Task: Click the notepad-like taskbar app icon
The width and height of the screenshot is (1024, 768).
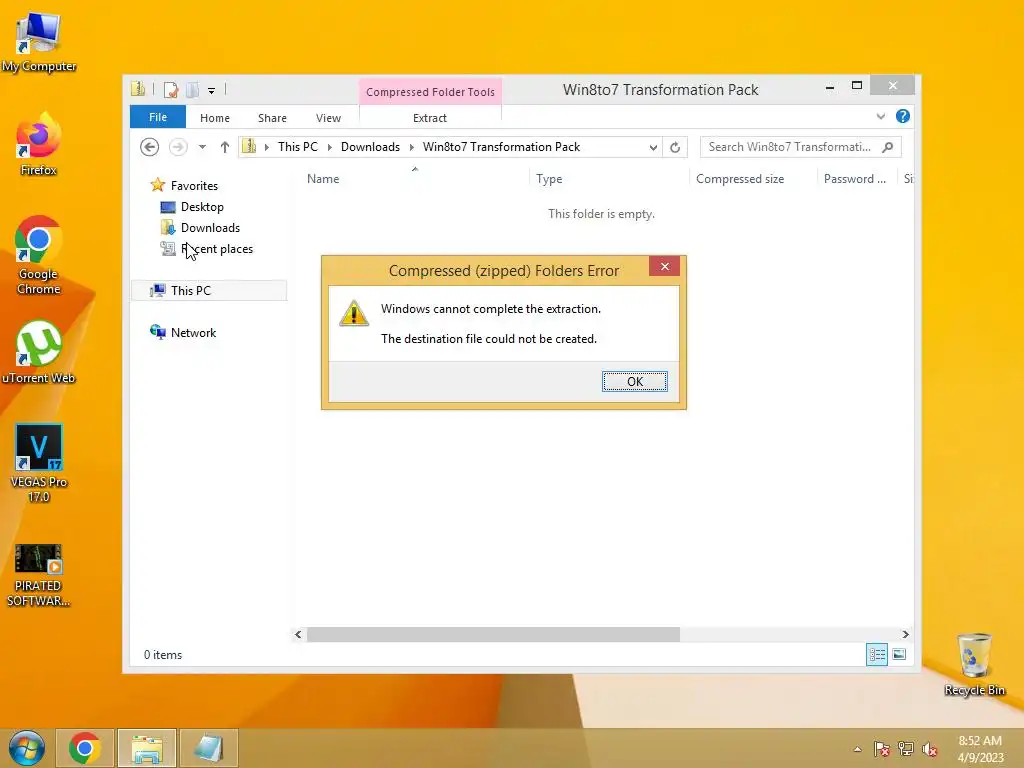Action: tap(208, 748)
